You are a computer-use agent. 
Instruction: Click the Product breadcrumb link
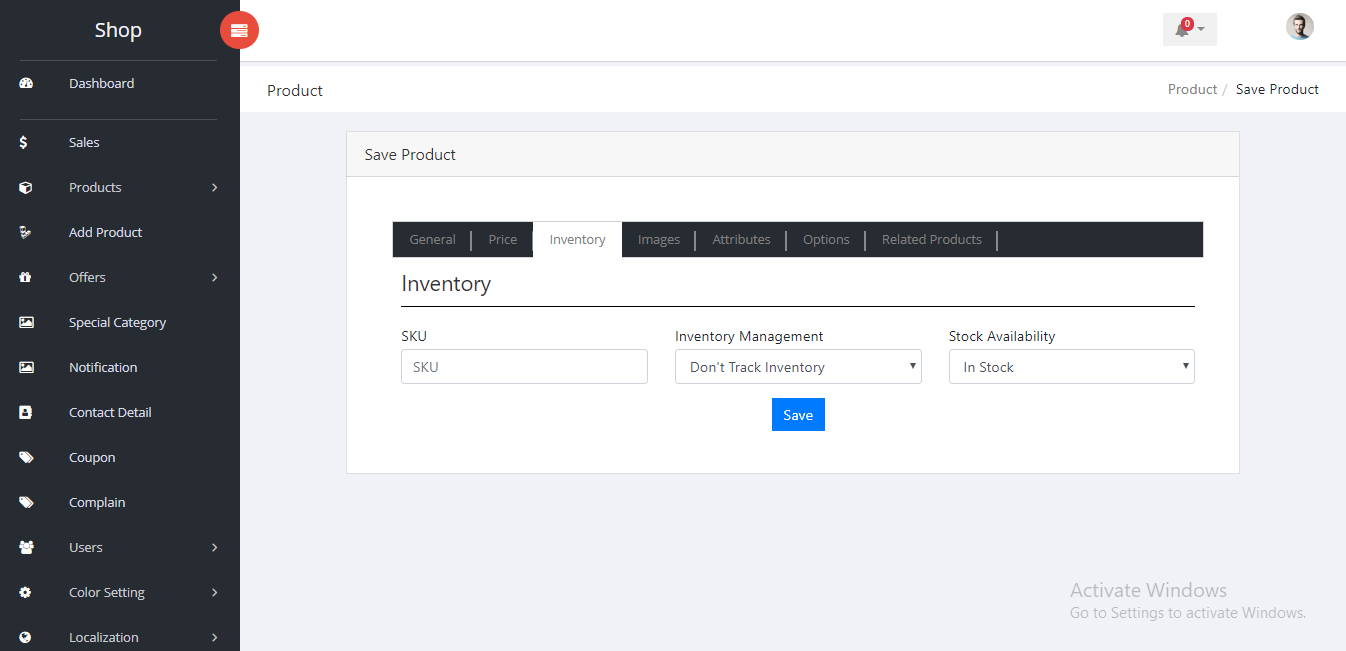click(1192, 90)
